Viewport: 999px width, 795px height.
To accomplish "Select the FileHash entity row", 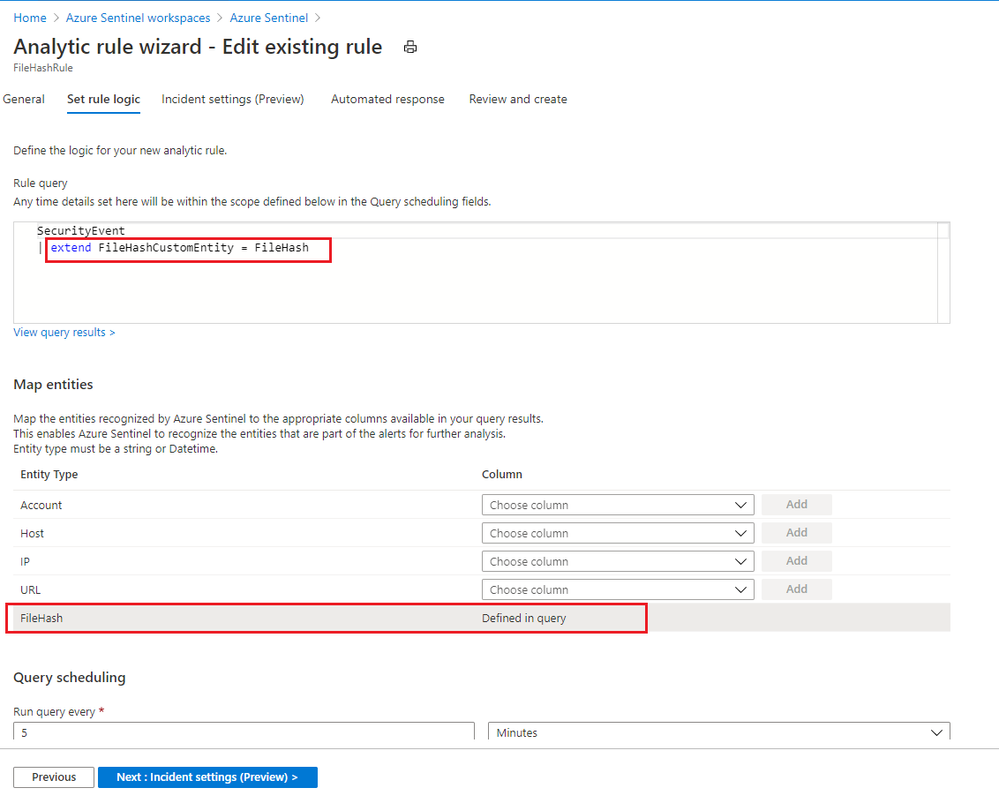I will [482, 618].
